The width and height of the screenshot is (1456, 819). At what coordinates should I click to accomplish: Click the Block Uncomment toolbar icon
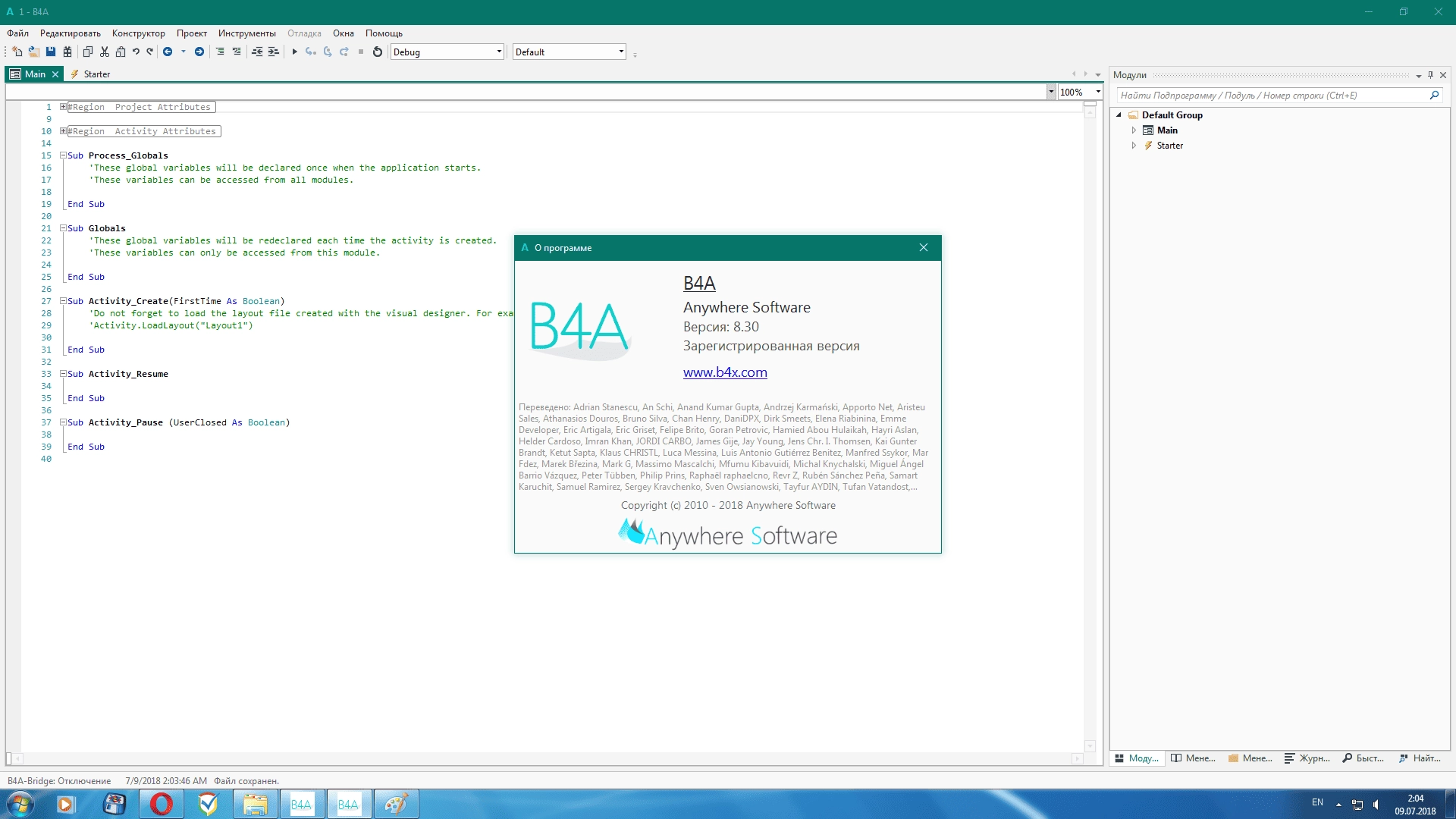tap(237, 52)
